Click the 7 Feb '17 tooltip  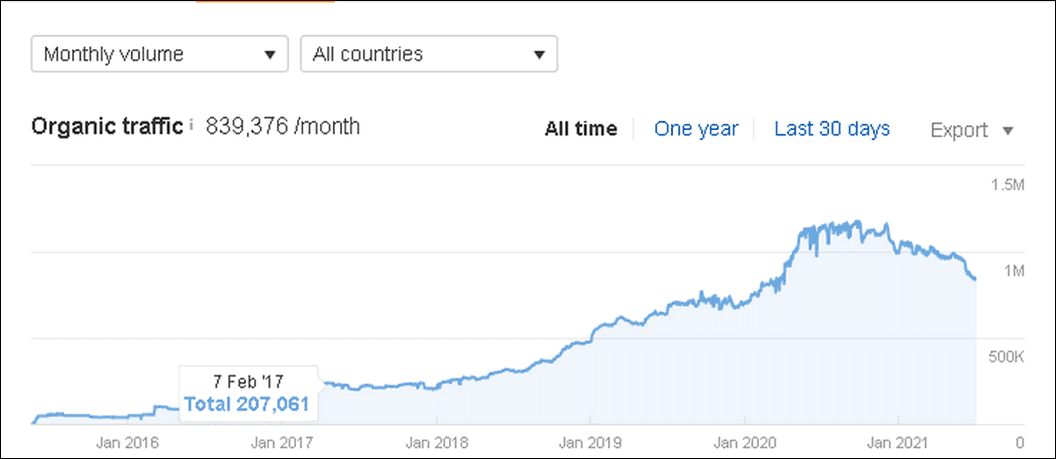246,382
